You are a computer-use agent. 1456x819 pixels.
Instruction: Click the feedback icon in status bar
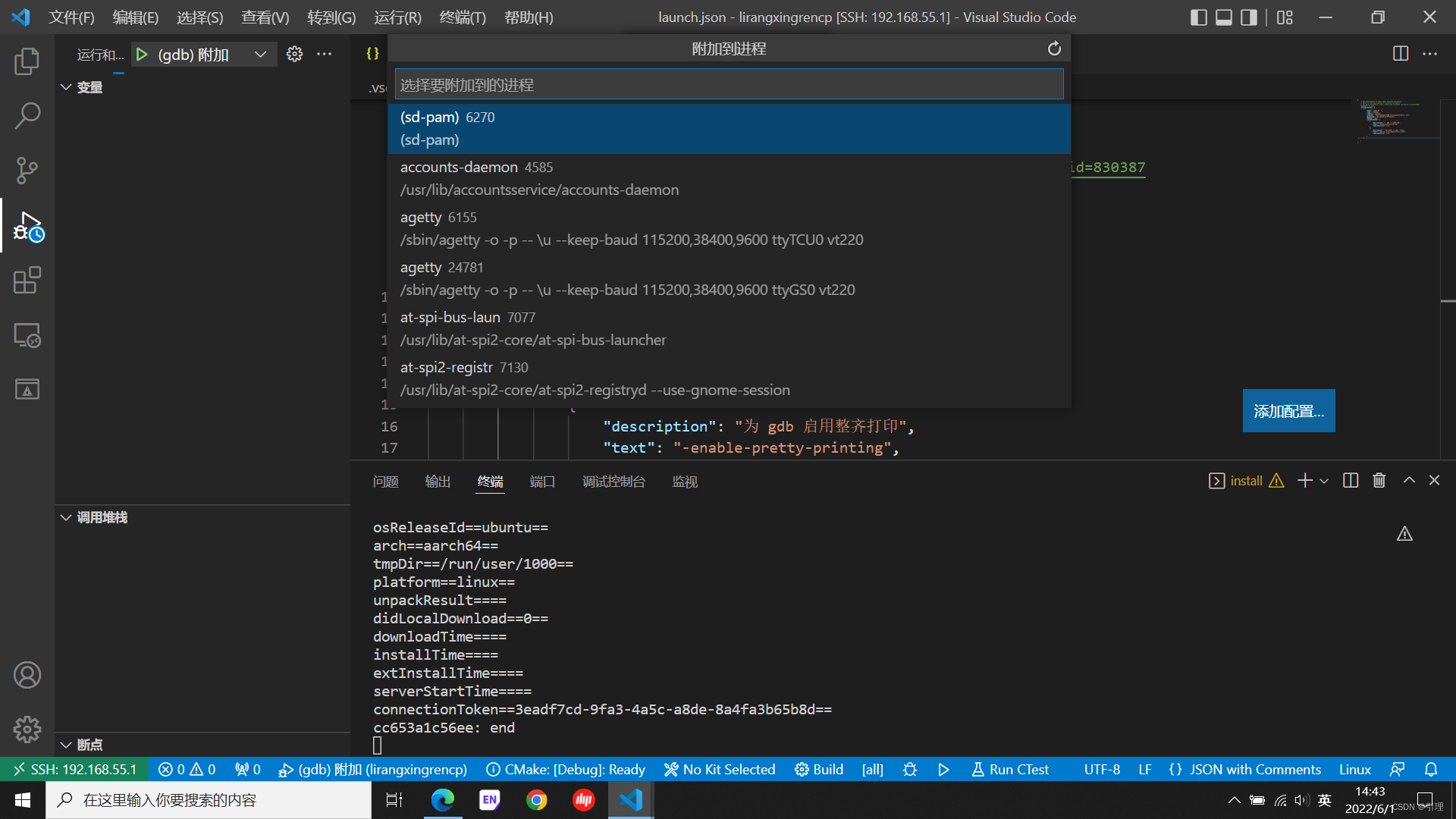click(x=1397, y=770)
